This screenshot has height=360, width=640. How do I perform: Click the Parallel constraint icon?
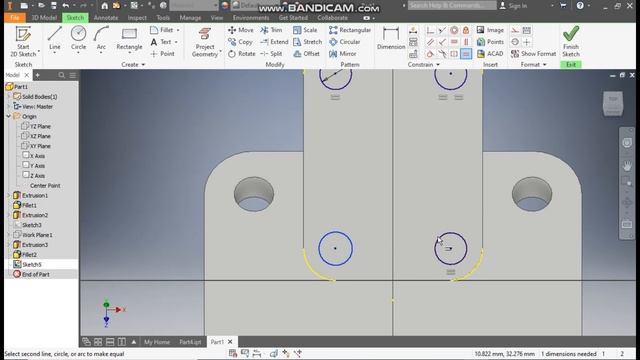(430, 42)
